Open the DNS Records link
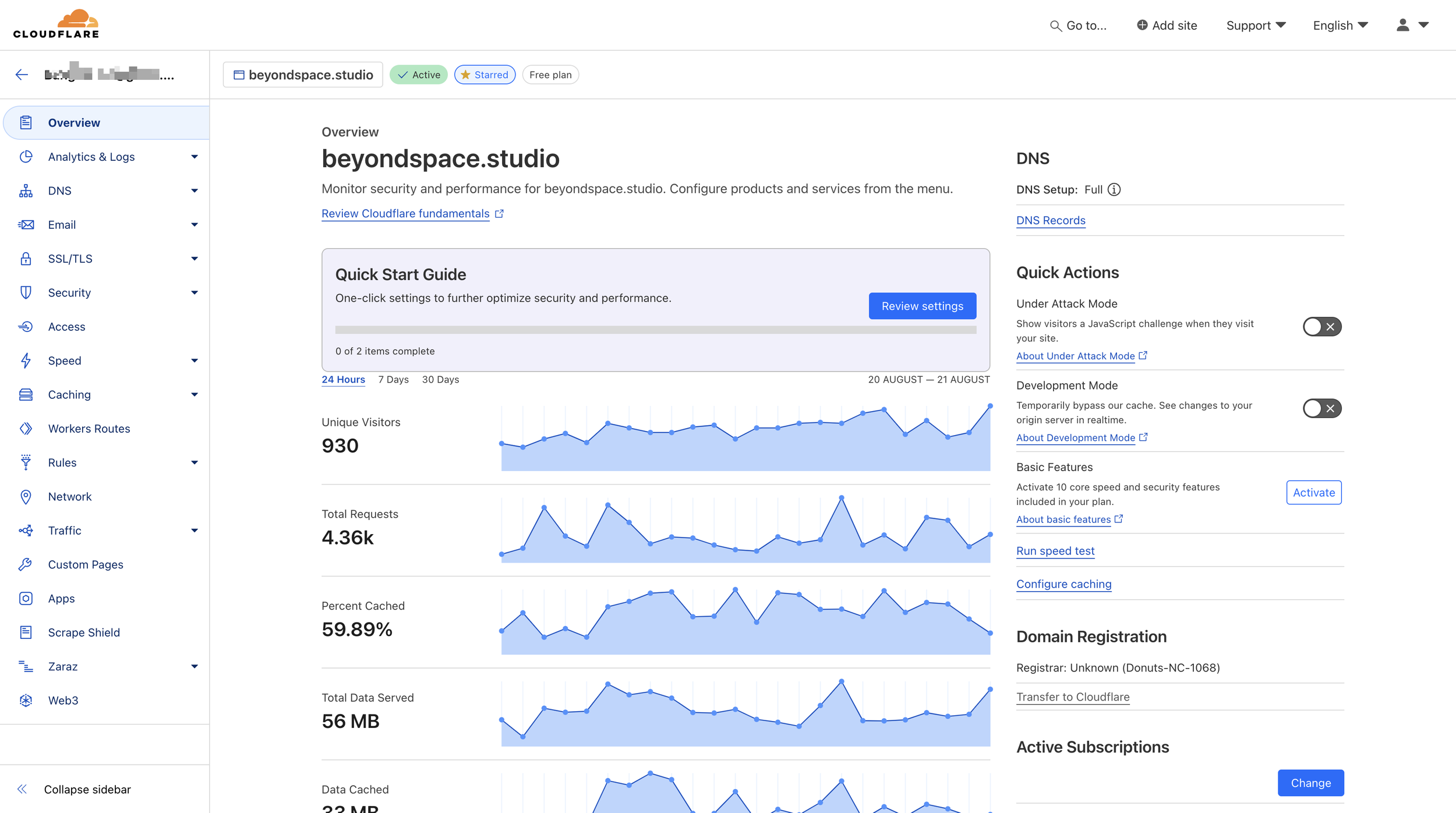 [1051, 220]
